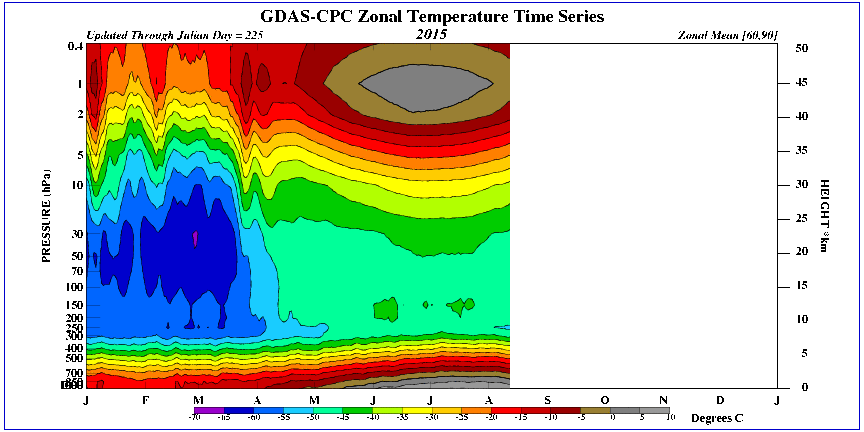
Task: Click the maroon -10 to -5 legend swatch
Action: point(566,411)
